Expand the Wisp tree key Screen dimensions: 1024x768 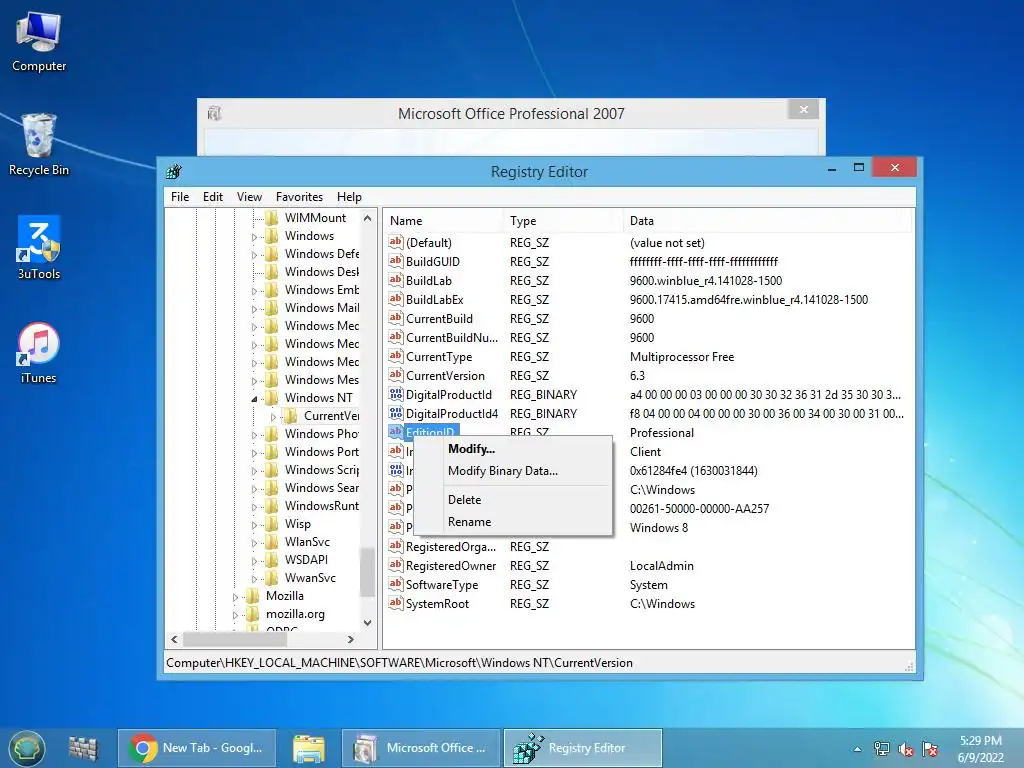(x=255, y=524)
